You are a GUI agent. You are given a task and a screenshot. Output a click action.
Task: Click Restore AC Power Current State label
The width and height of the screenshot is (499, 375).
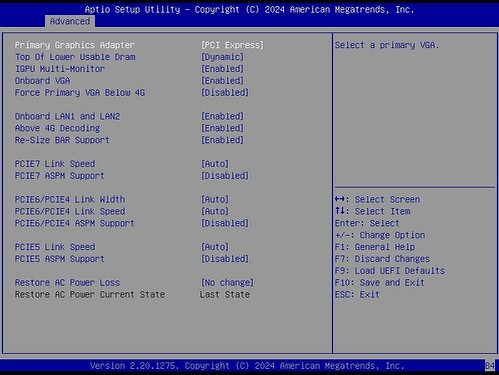(90, 295)
